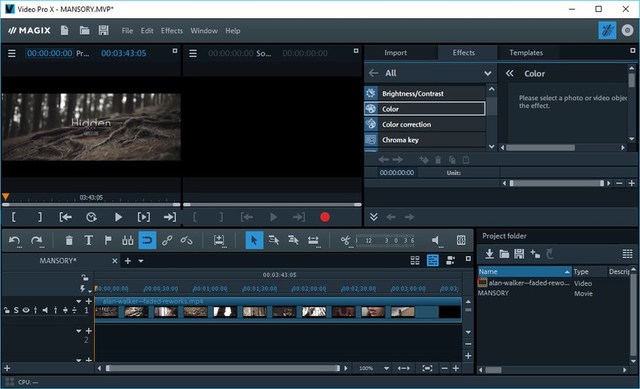Open the rightmost timeline toolbar panel icon
Viewport: 640px width, 389px height.
pos(461,240)
